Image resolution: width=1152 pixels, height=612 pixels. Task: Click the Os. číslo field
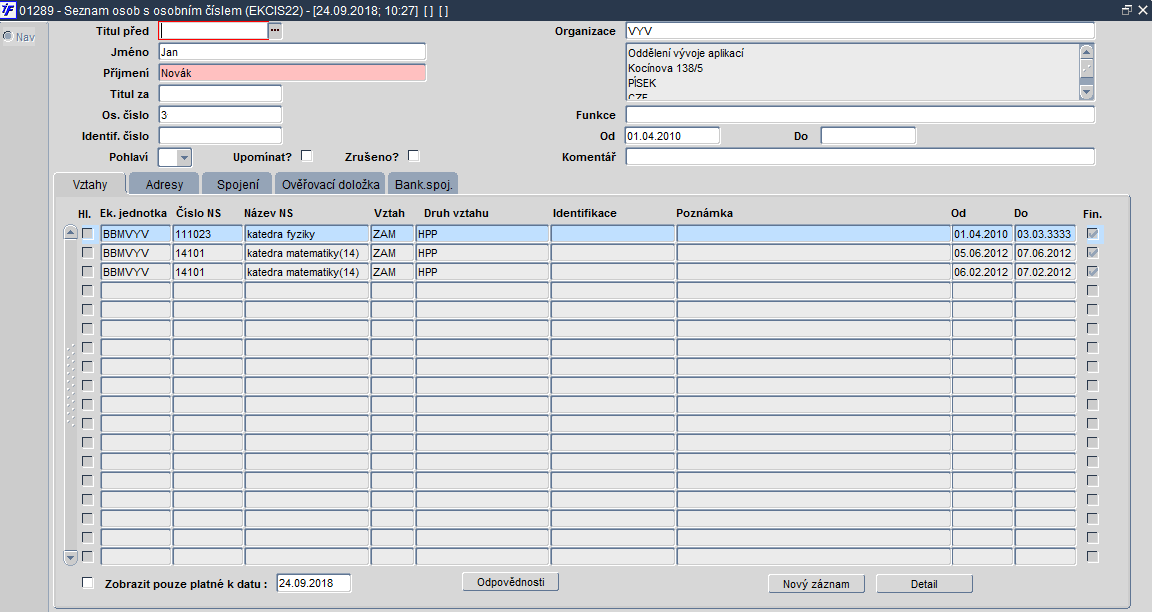(220, 115)
